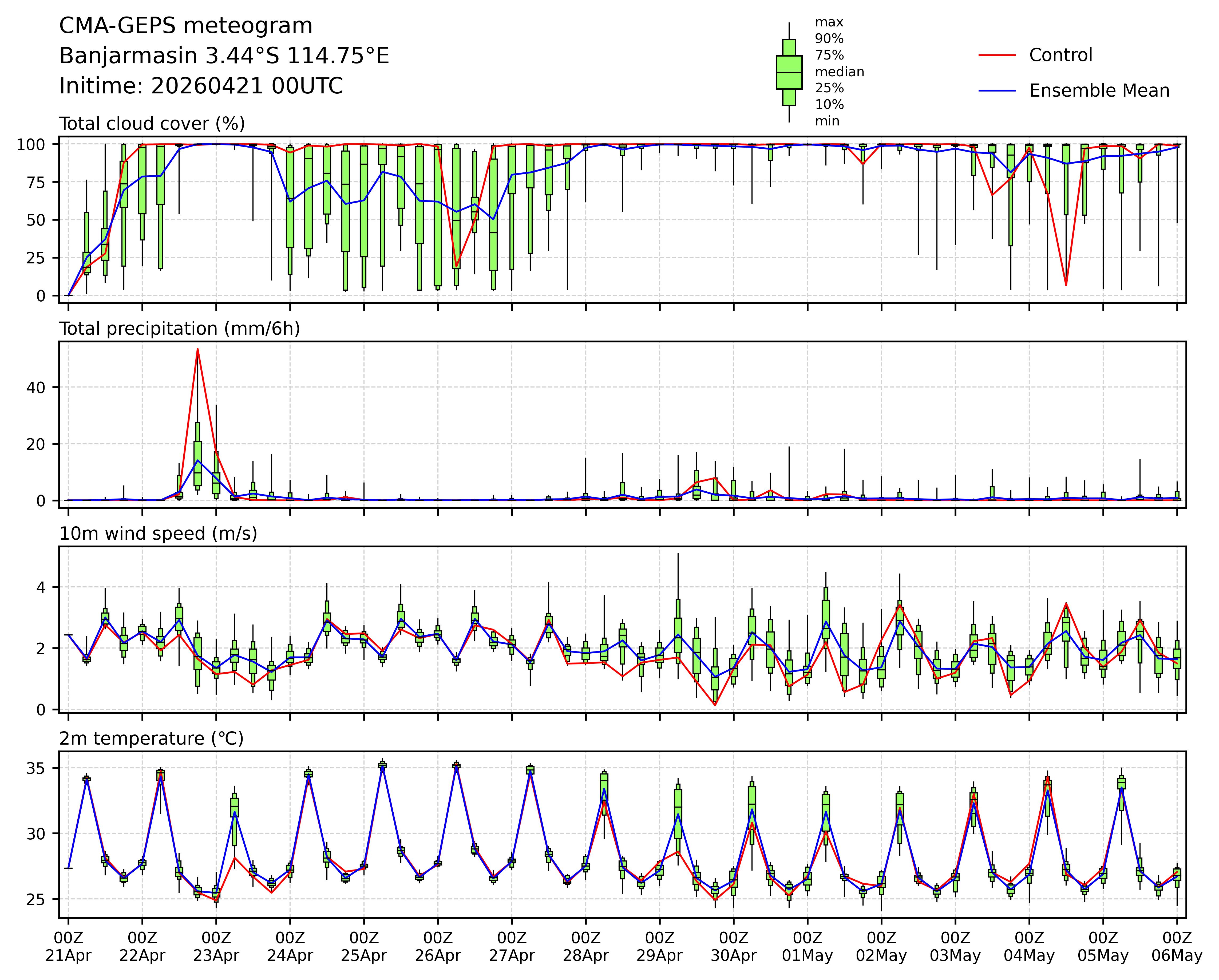Click the green box-whisker legend symbol
This screenshot has width=1219, height=980.
[789, 72]
